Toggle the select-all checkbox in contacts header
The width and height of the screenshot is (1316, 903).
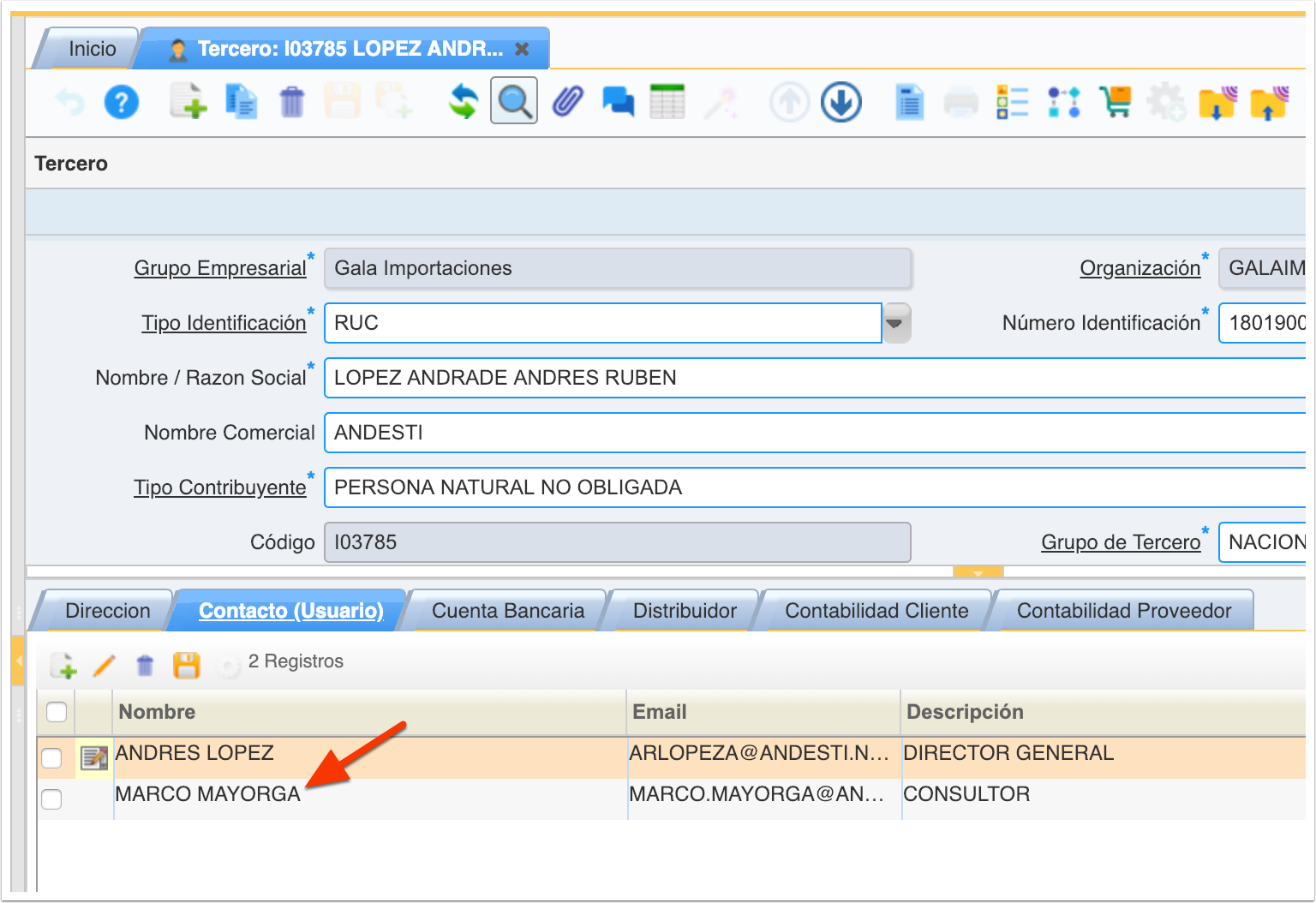point(57,712)
